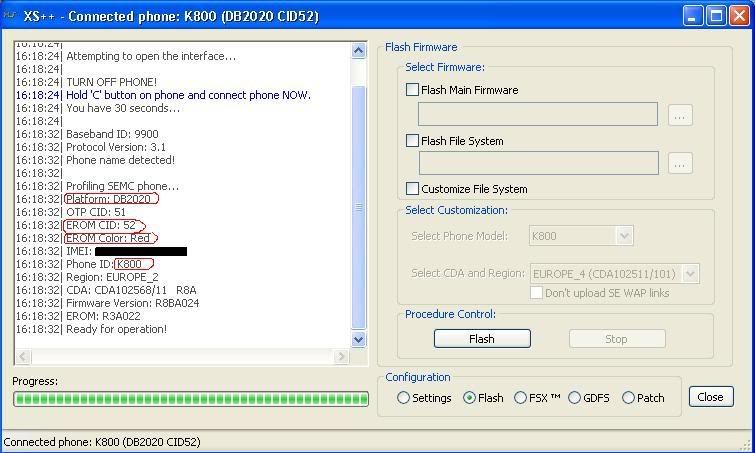Click the Stop procedure button
This screenshot has height=453, width=755.
pyautogui.click(x=617, y=338)
